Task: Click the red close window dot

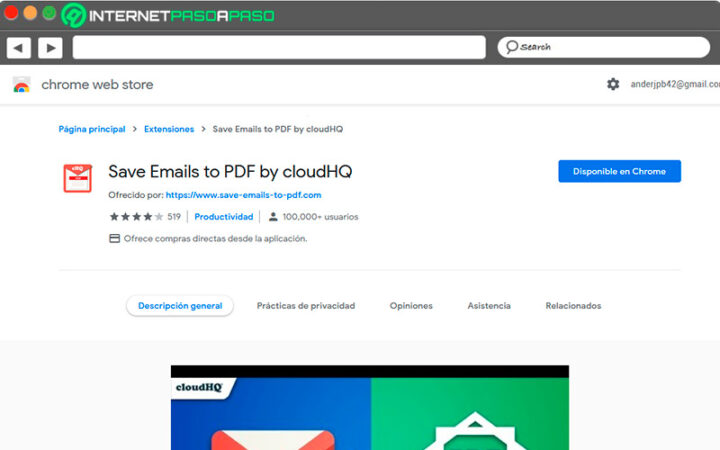Action: coord(11,13)
